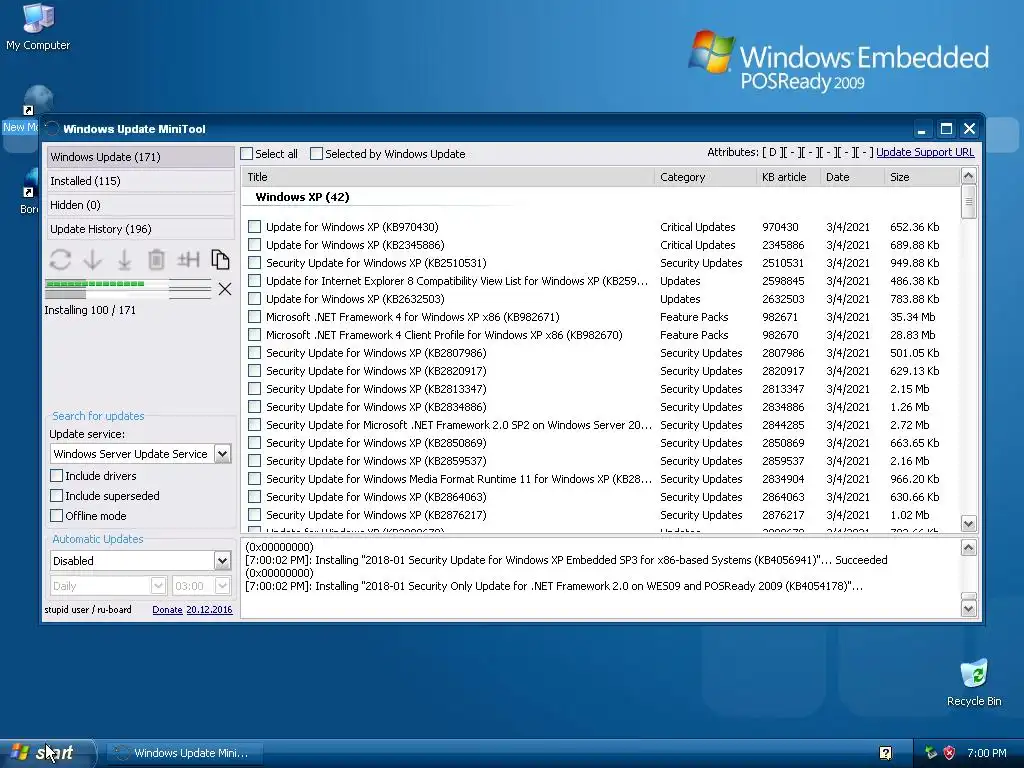Click log pane scrollbar up arrow
The width and height of the screenshot is (1024, 768).
968,547
